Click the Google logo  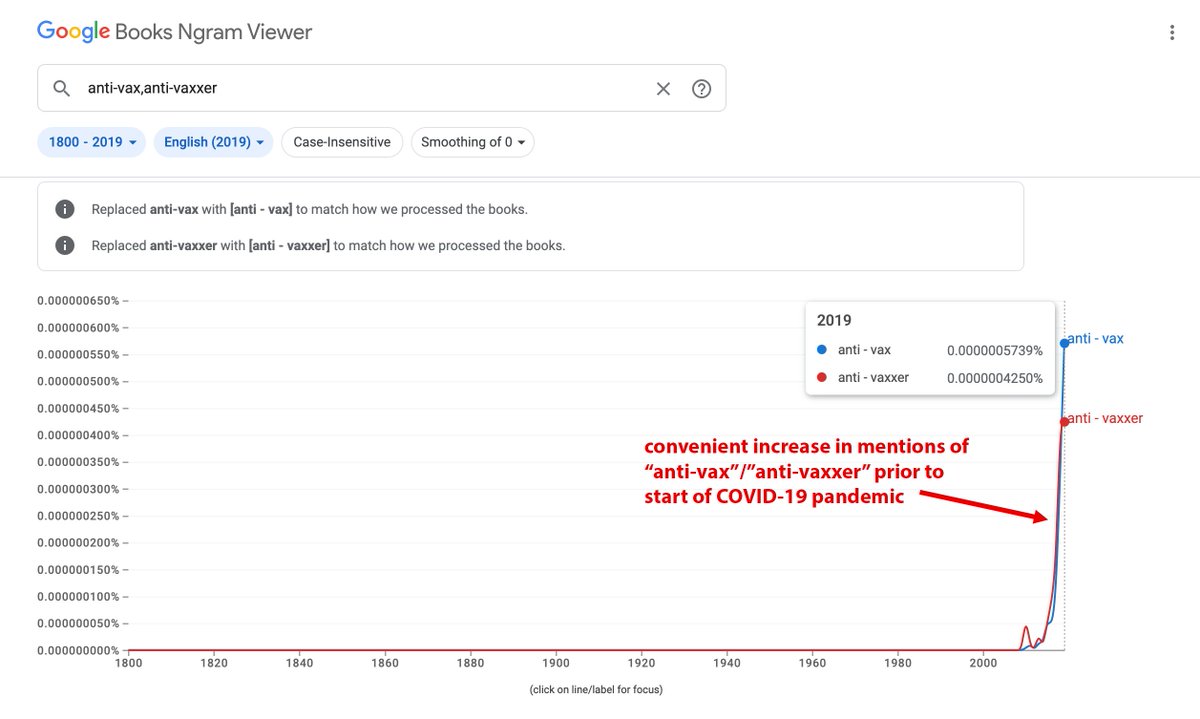click(x=73, y=32)
